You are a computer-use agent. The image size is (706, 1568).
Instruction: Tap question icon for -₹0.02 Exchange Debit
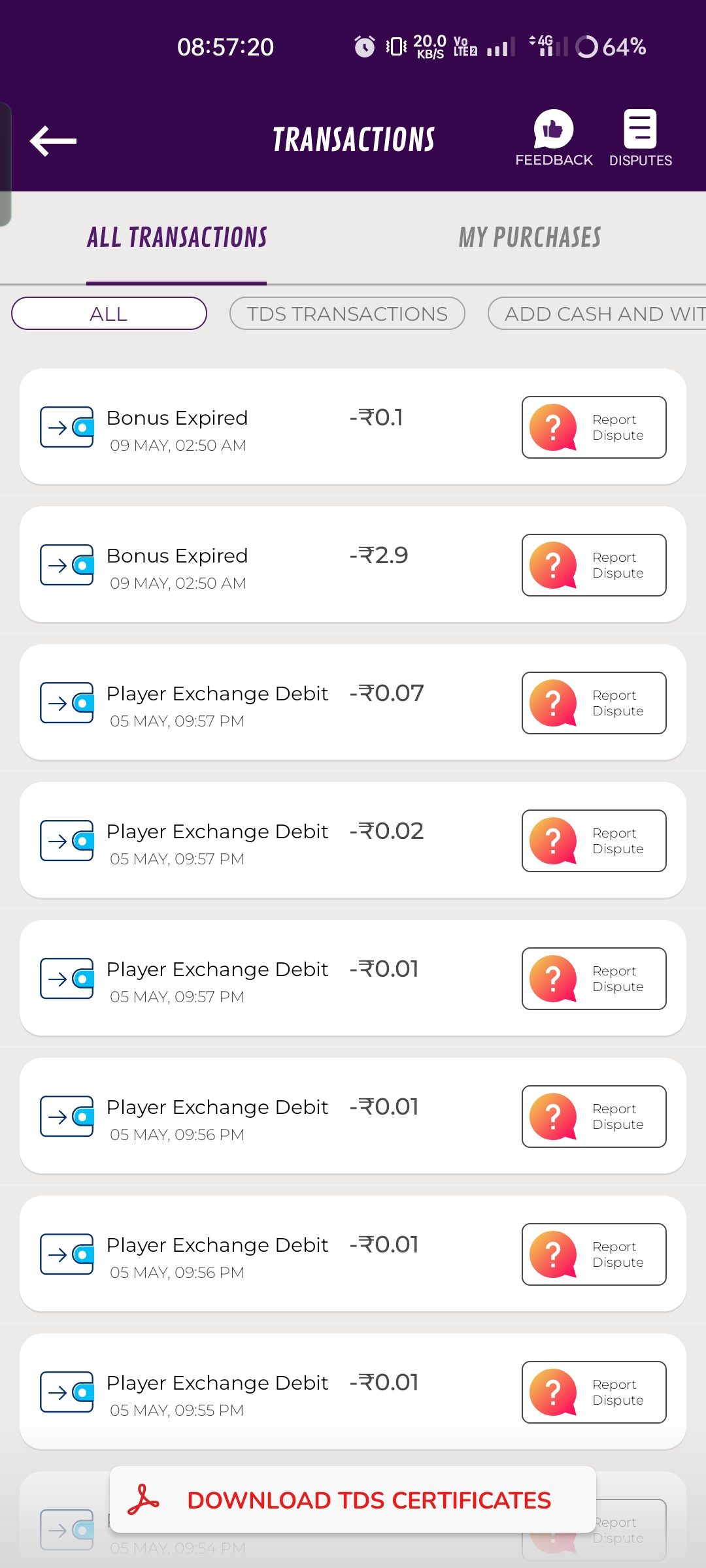pos(553,841)
